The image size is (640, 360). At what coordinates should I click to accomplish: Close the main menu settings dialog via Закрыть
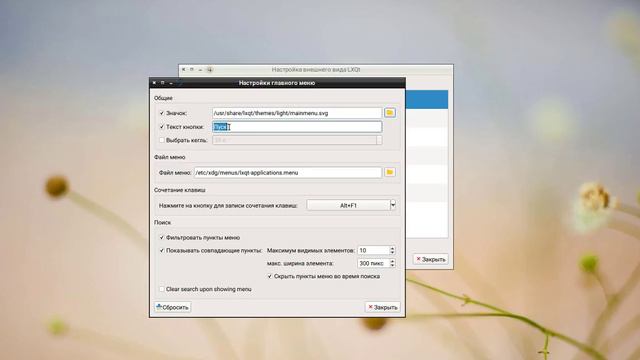coord(382,307)
